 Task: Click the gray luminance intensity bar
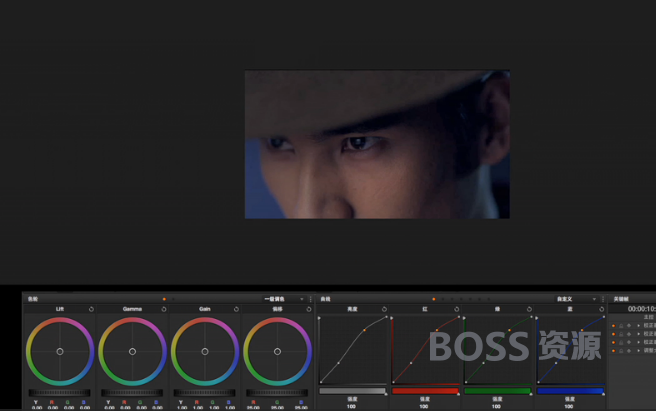[x=352, y=391]
